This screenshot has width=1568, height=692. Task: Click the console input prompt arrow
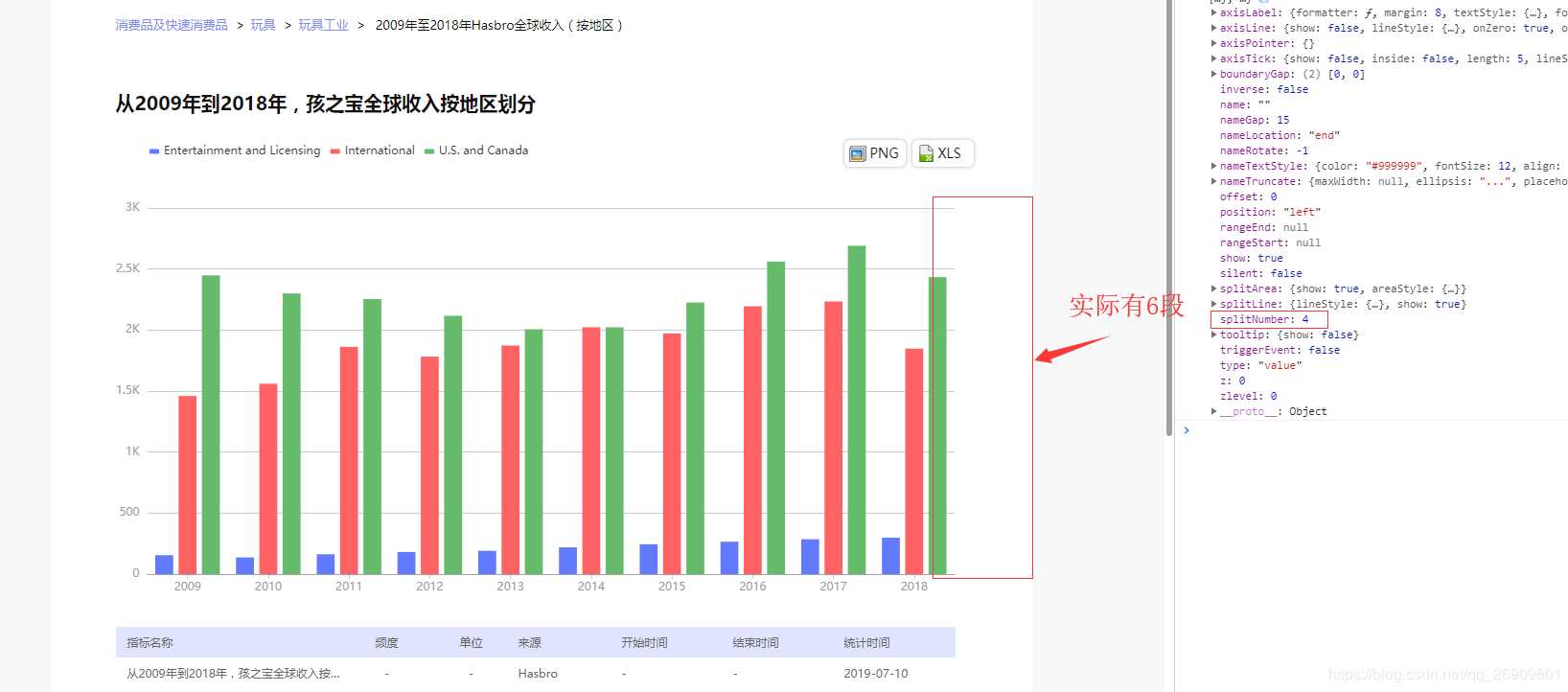point(1187,430)
